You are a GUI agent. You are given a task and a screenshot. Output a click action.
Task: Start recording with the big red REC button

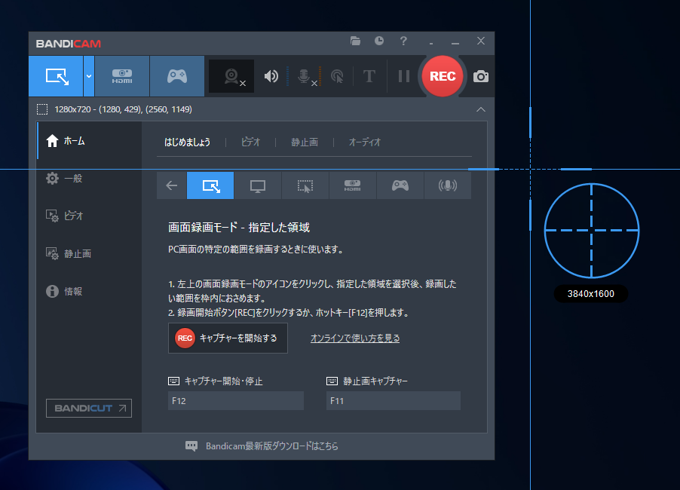[442, 76]
